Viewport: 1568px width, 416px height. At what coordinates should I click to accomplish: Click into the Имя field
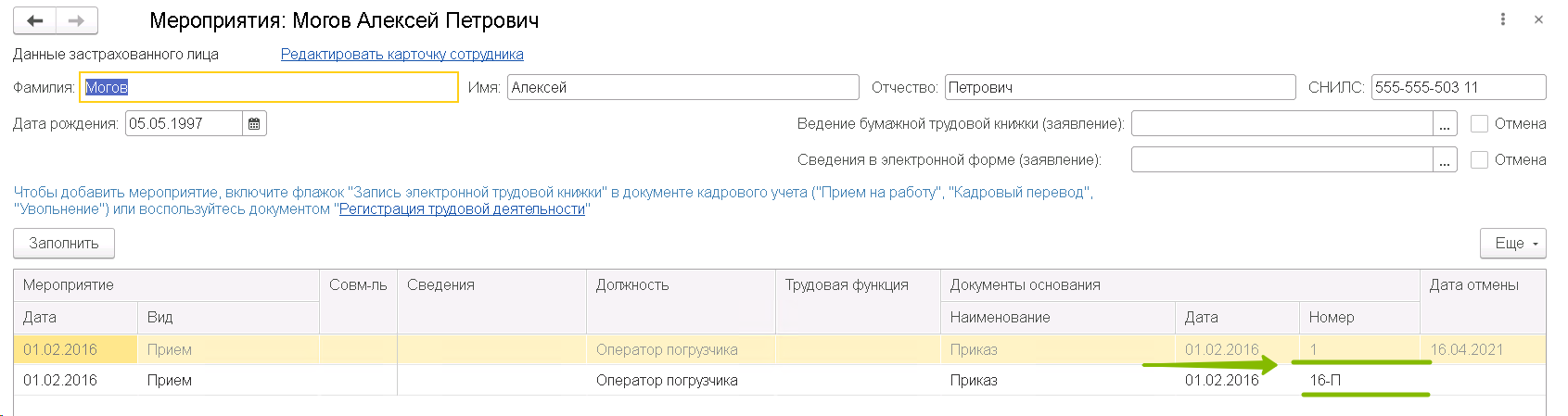pos(682,87)
